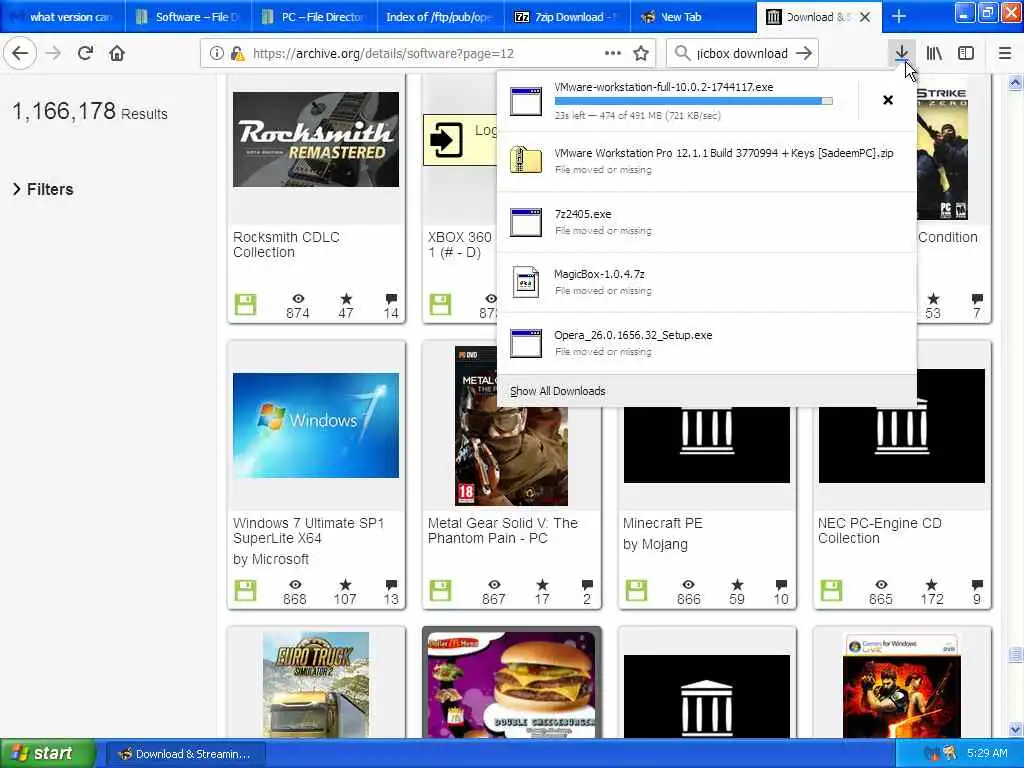Open the Rocksmith Remastered thumbnail
The width and height of the screenshot is (1024, 768).
pyautogui.click(x=316, y=139)
